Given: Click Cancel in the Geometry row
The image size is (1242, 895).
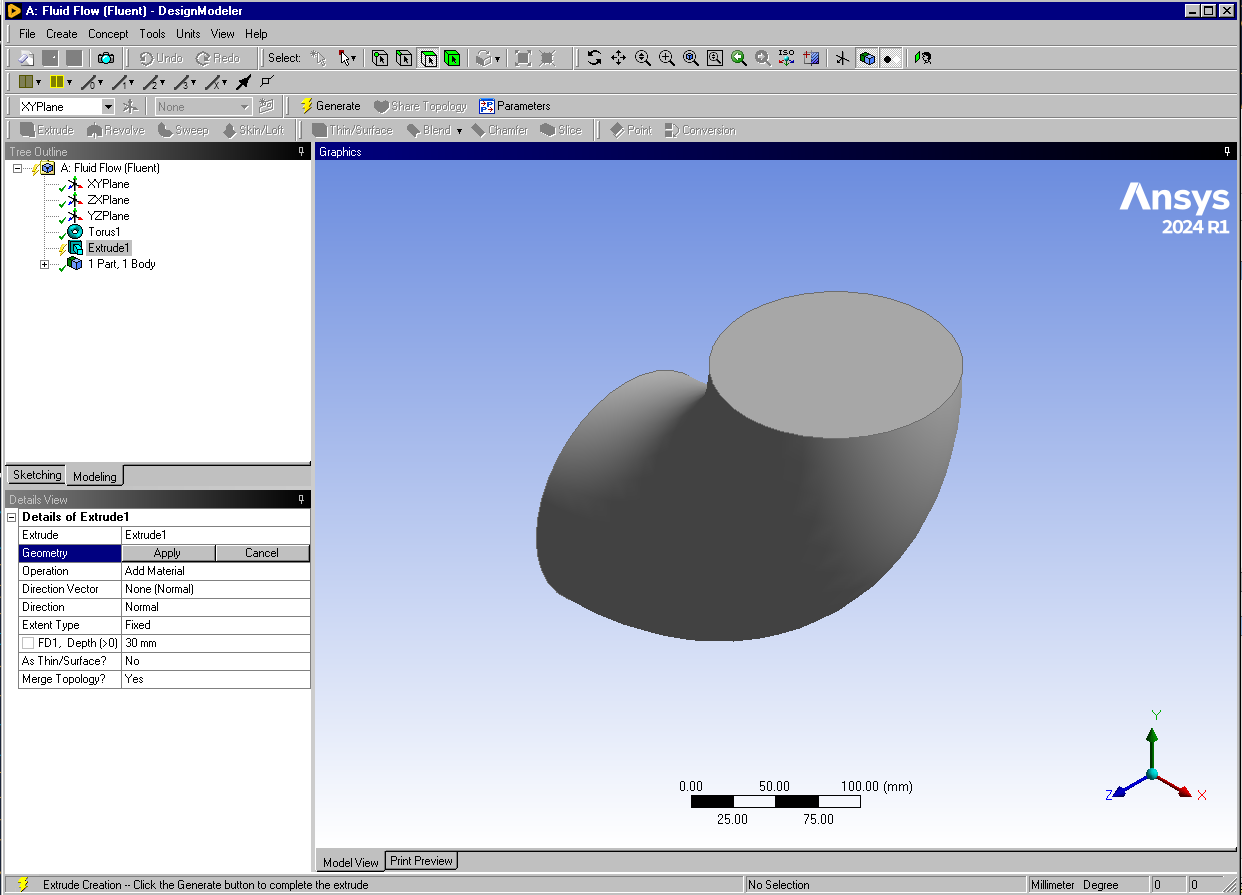Looking at the screenshot, I should pos(262,553).
